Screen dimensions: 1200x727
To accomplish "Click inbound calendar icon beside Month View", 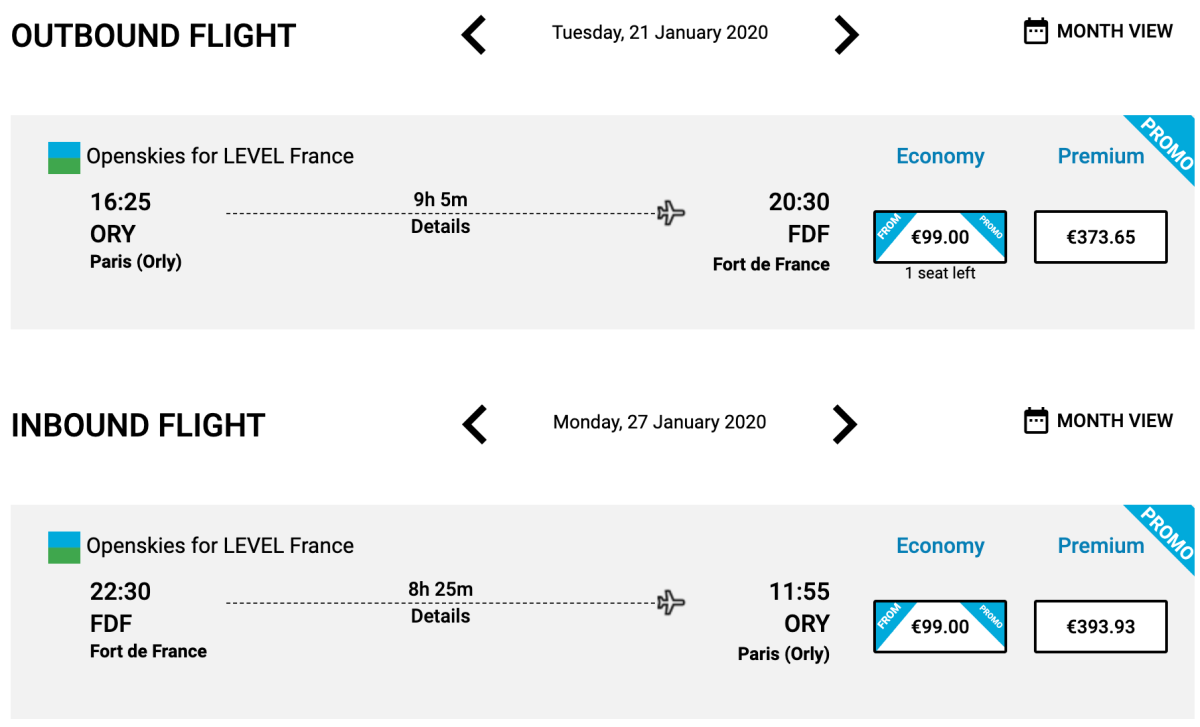I will [1036, 421].
